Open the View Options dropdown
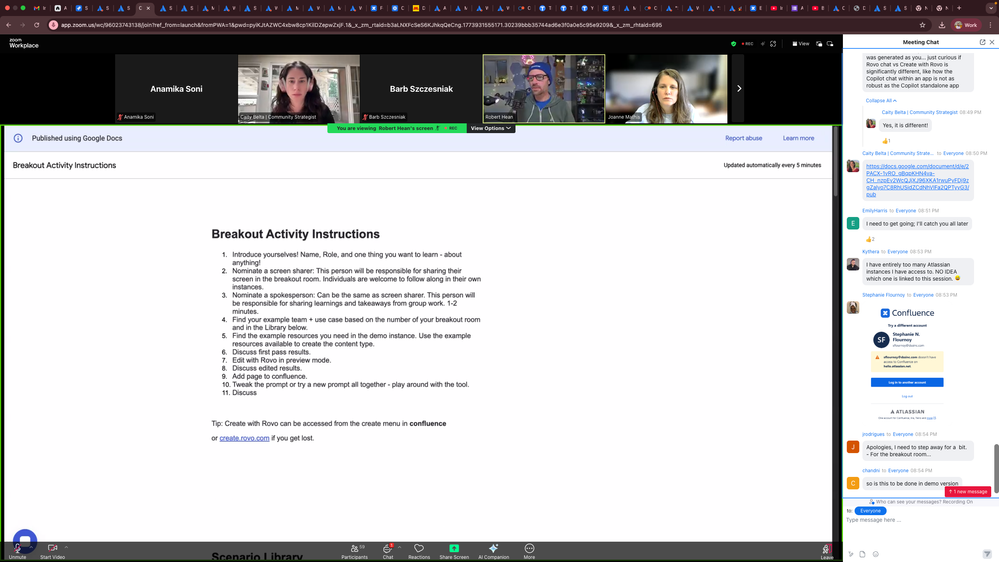The width and height of the screenshot is (999, 562). coord(491,128)
